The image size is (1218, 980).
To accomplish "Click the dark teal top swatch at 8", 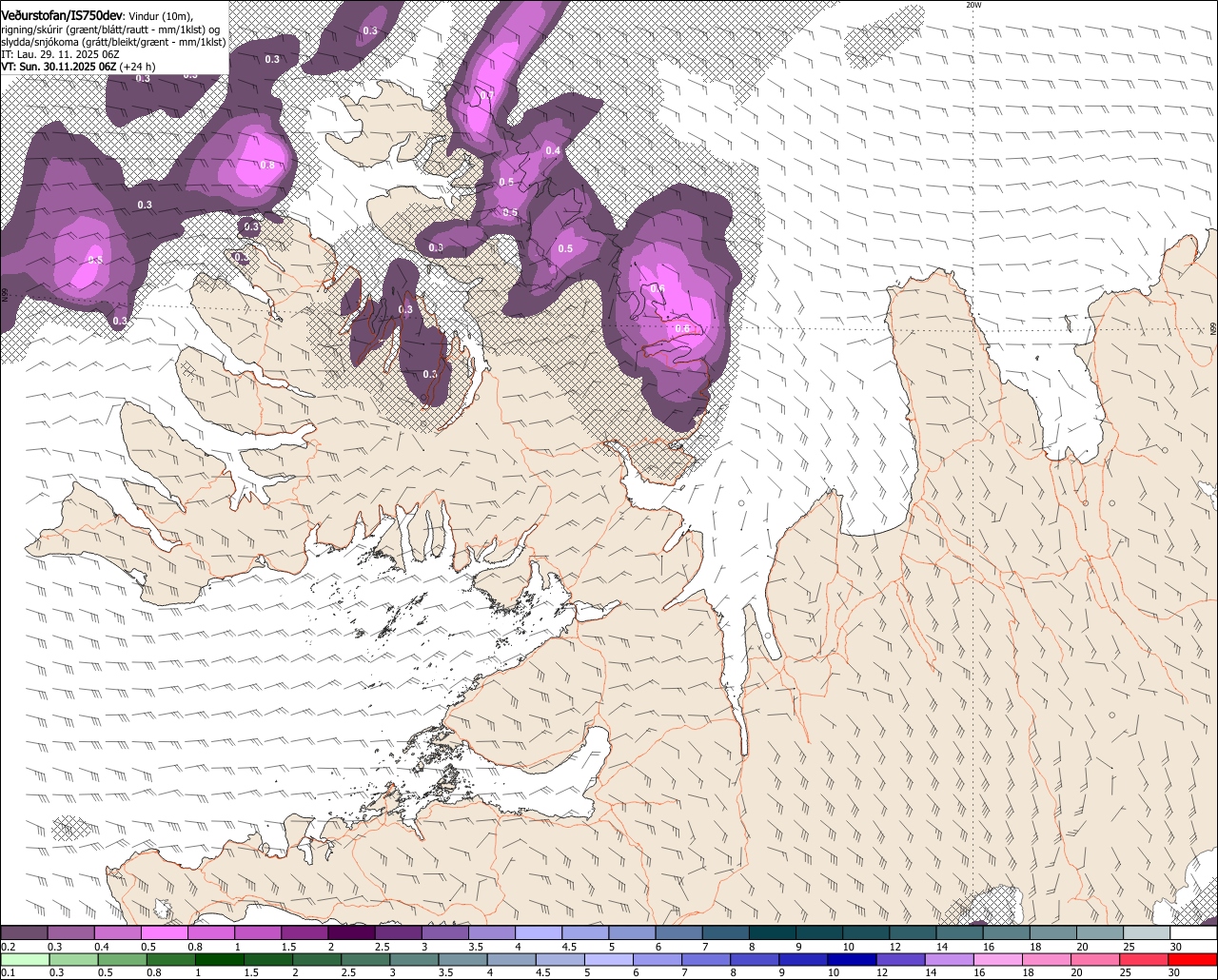I will (x=773, y=932).
